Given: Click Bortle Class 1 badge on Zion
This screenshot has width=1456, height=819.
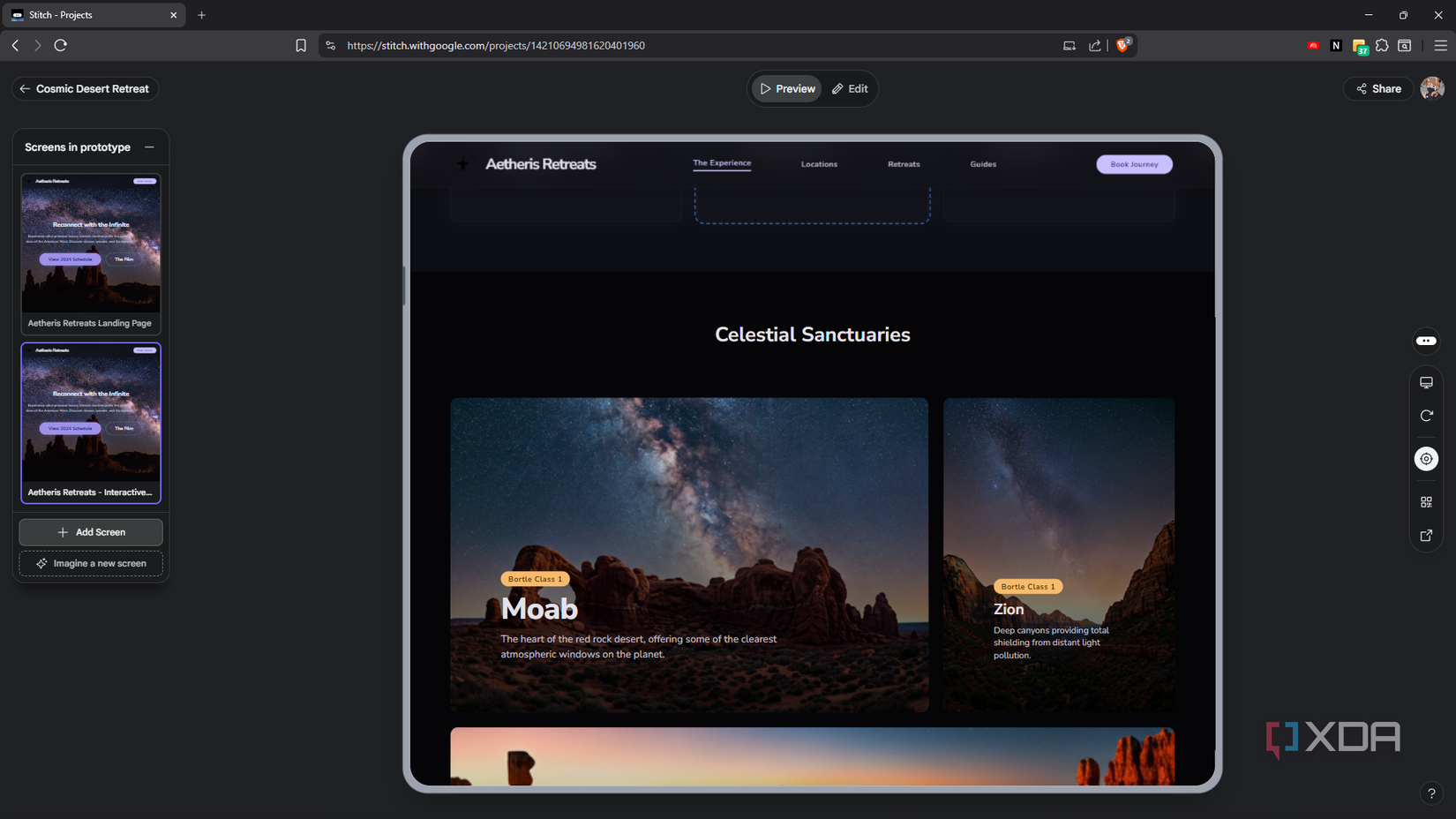Looking at the screenshot, I should pyautogui.click(x=1028, y=586).
